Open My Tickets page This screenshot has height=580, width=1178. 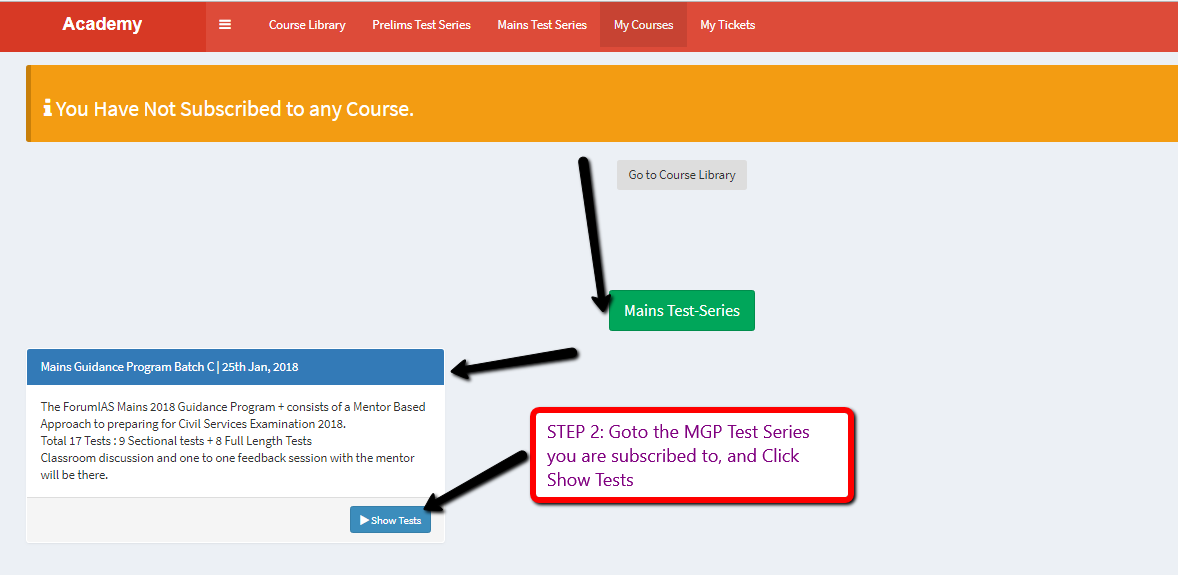click(x=727, y=25)
